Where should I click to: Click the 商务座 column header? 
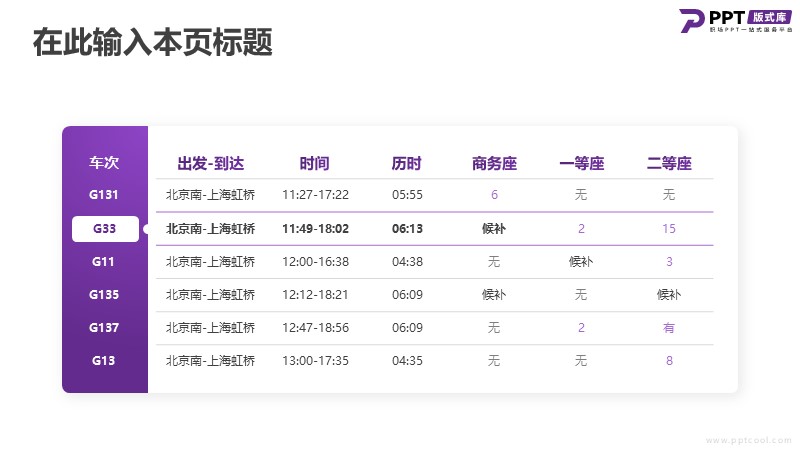(494, 164)
